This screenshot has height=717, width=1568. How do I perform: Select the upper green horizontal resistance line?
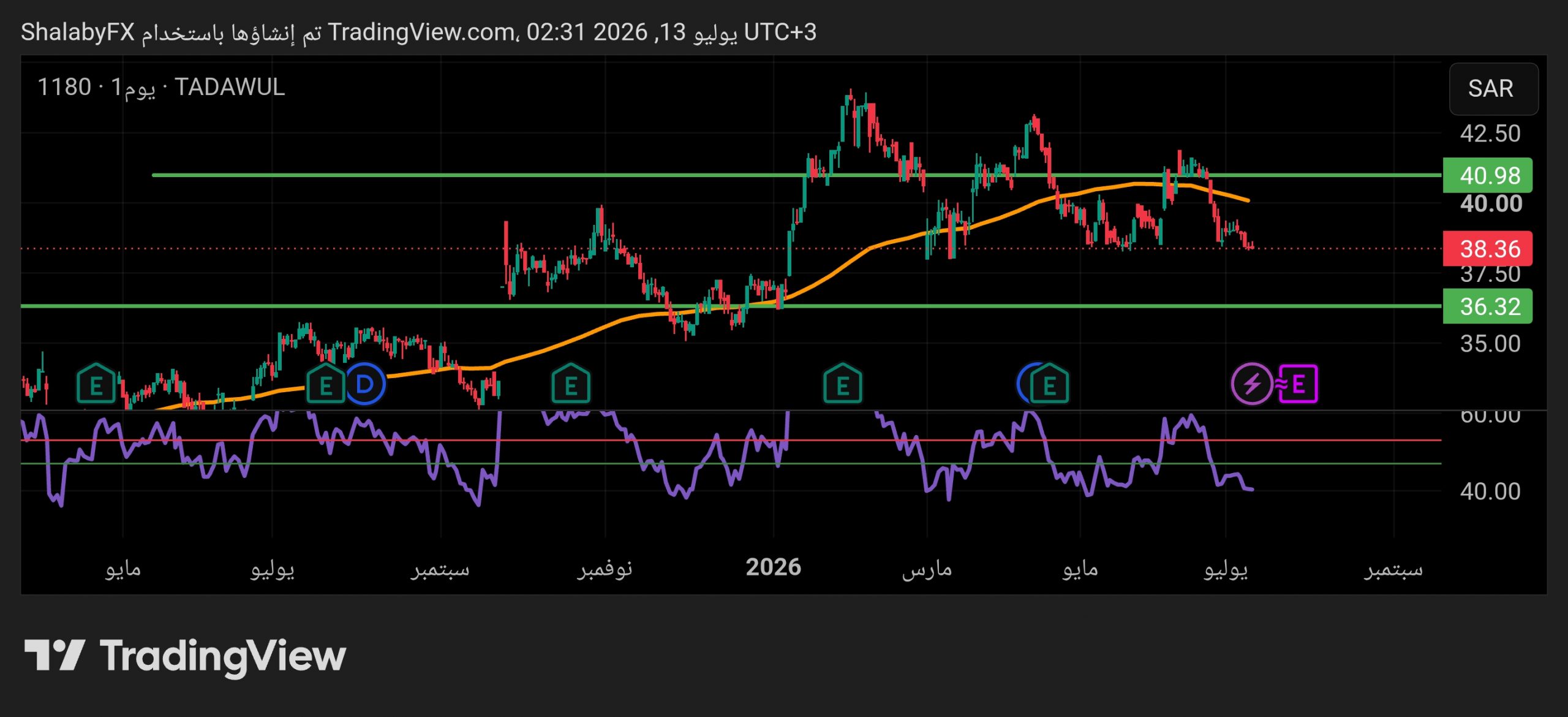[796, 175]
